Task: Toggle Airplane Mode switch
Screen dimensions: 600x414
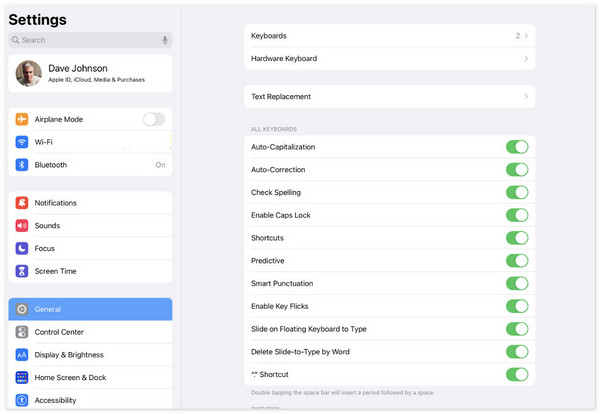Action: click(154, 119)
